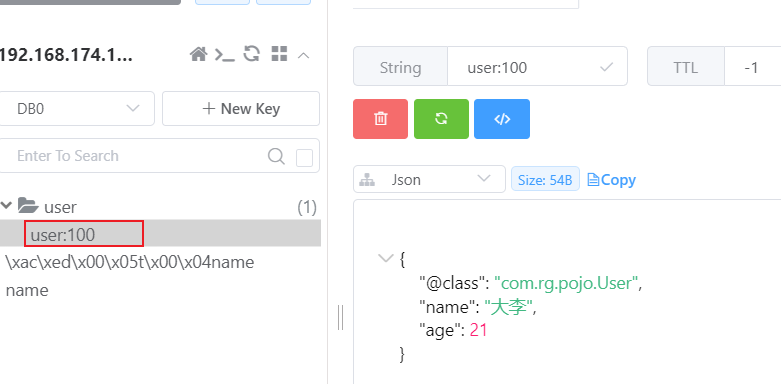Image resolution: width=781 pixels, height=384 pixels.
Task: Click the "com.rg.pojo.User" value
Action: coord(566,283)
